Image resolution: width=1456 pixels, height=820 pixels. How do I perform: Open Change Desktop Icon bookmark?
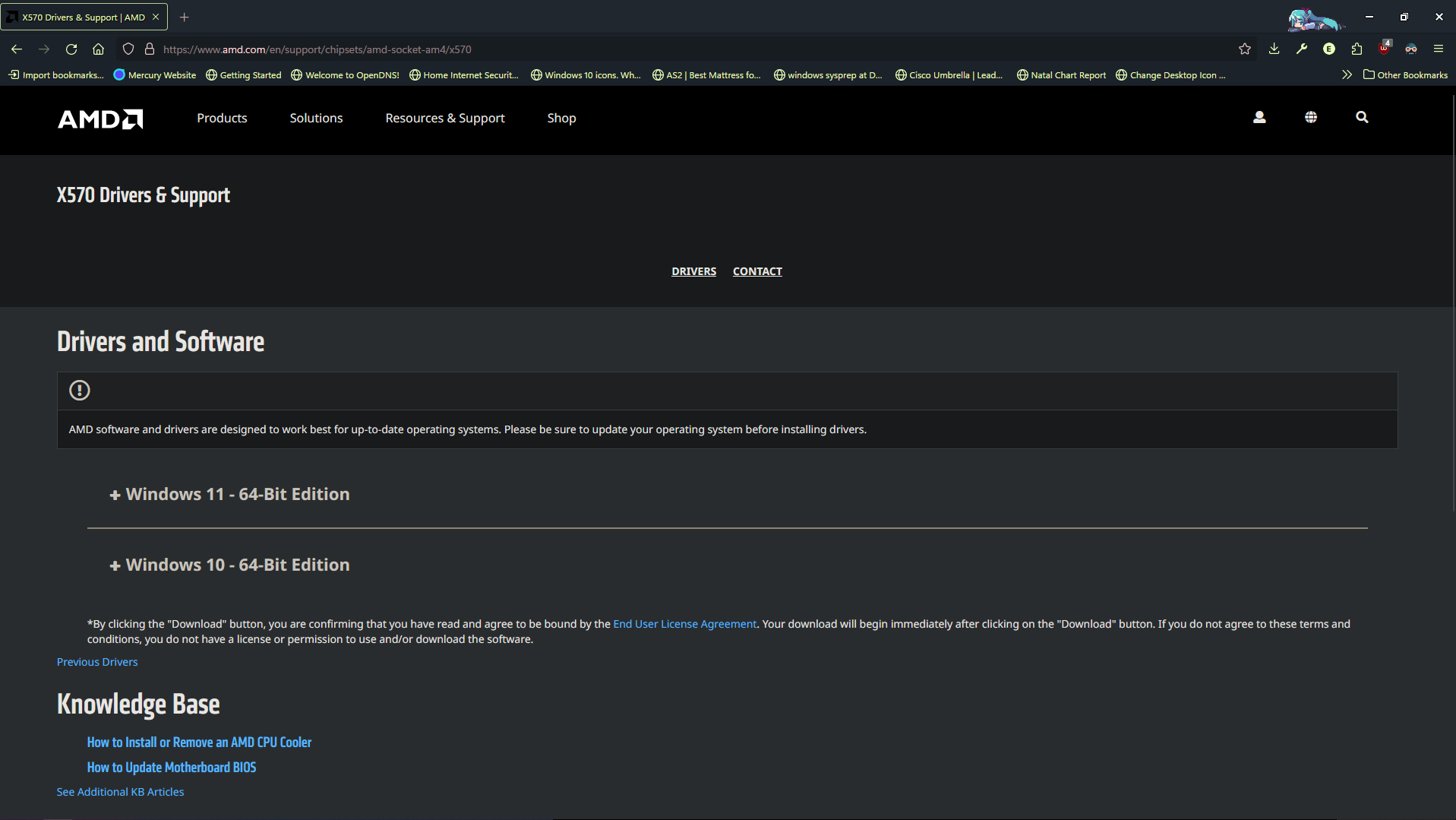[x=1171, y=74]
